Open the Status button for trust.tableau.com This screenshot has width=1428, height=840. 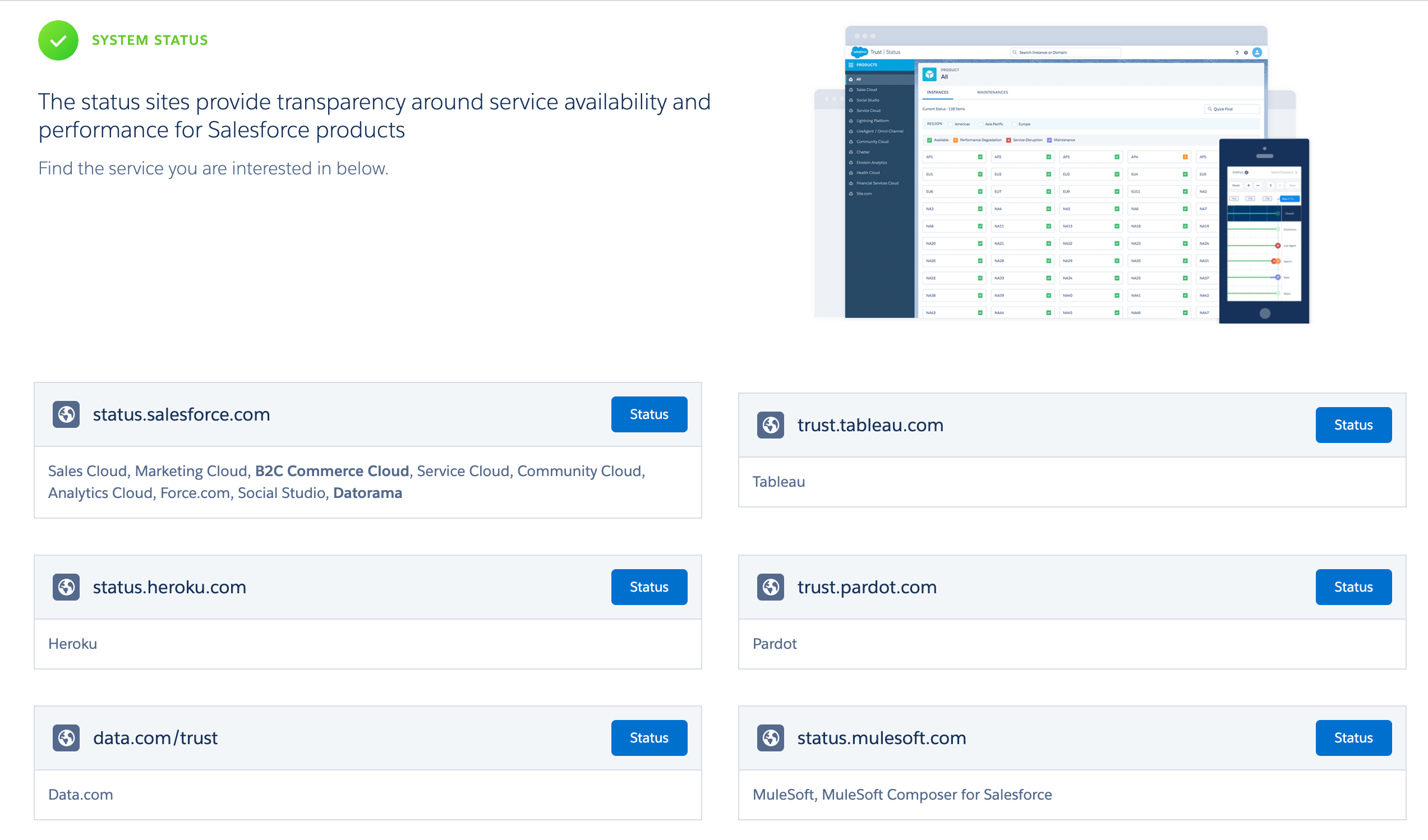point(1354,426)
